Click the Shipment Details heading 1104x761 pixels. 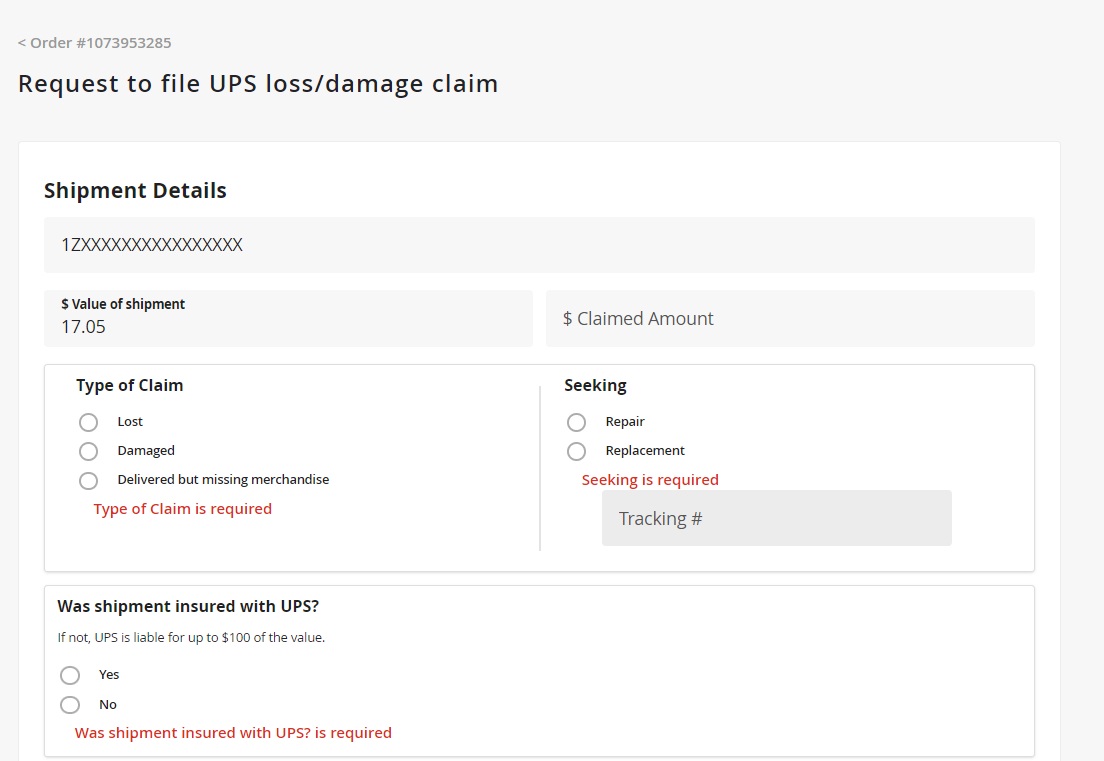click(x=135, y=190)
